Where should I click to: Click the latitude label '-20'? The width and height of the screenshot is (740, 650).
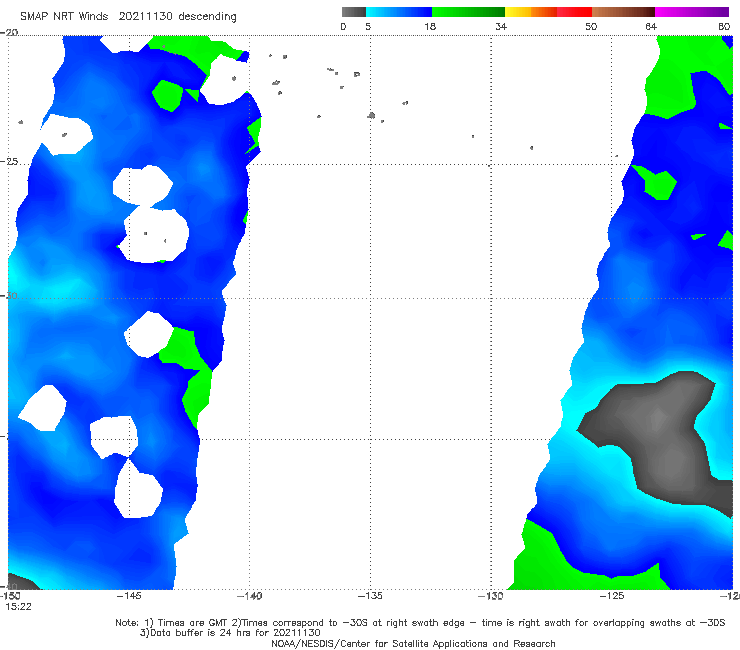pyautogui.click(x=9, y=32)
